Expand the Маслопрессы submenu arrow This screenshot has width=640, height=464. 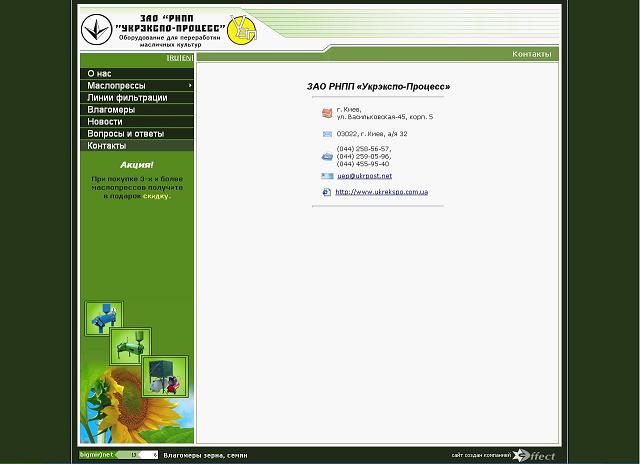pos(190,86)
